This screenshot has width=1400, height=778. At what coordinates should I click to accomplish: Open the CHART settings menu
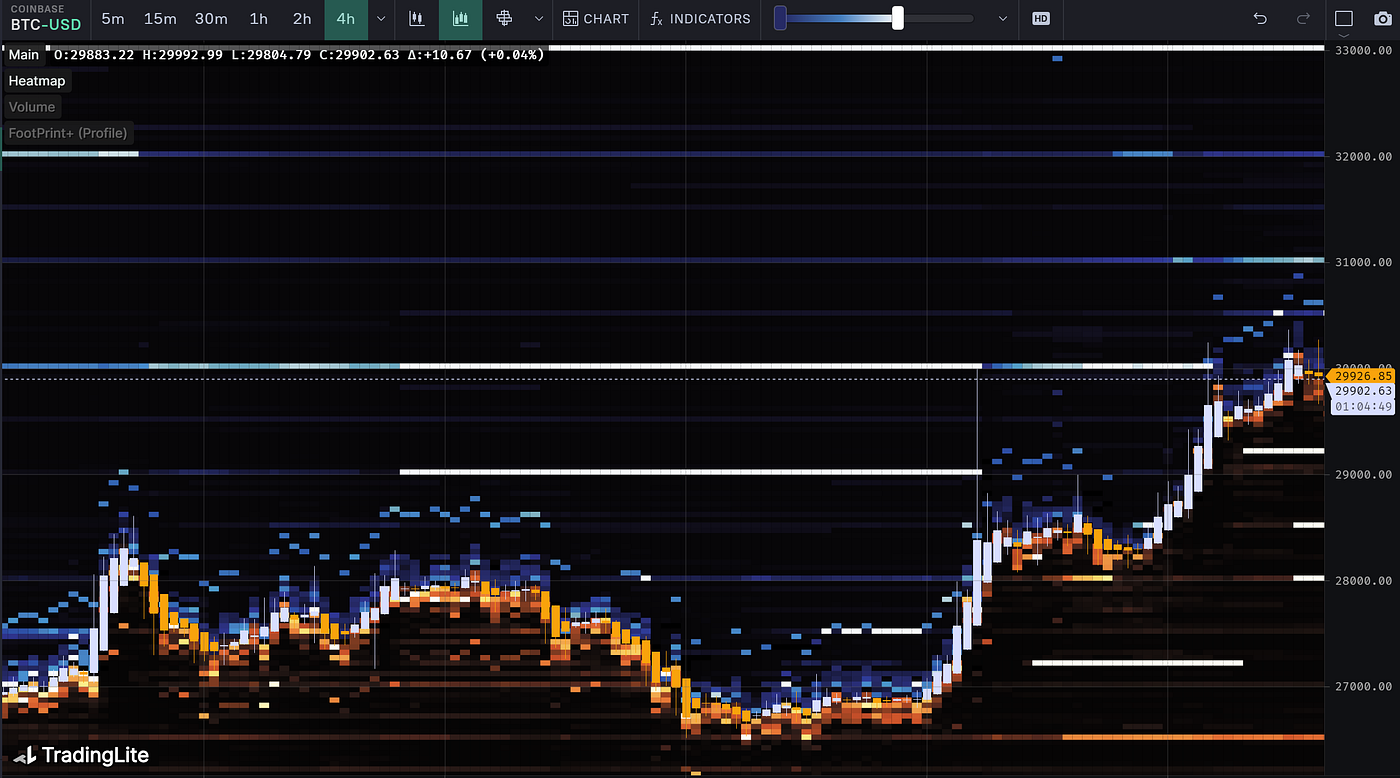(596, 19)
